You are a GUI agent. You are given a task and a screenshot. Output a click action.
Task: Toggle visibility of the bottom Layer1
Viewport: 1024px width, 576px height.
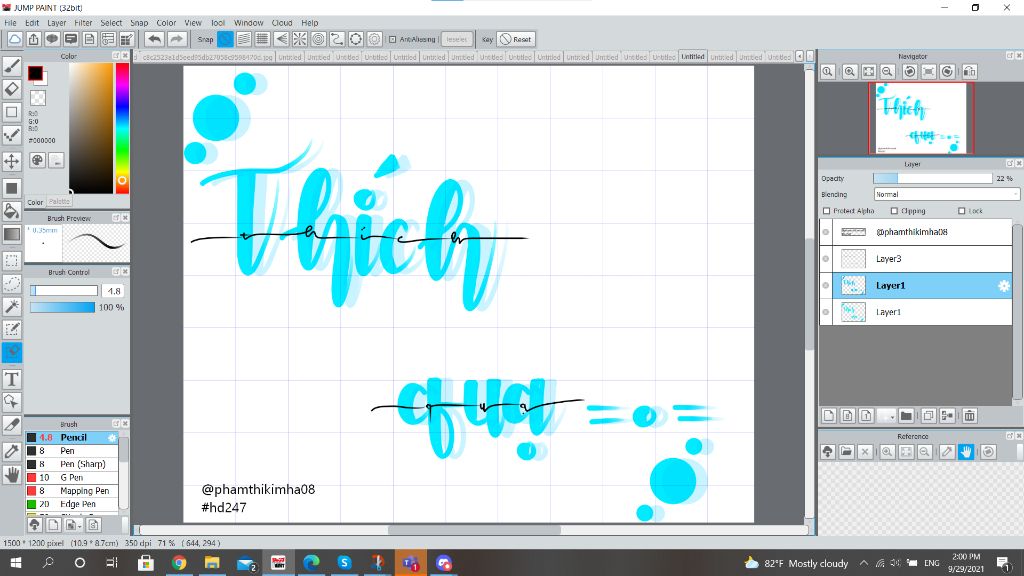pyautogui.click(x=826, y=312)
